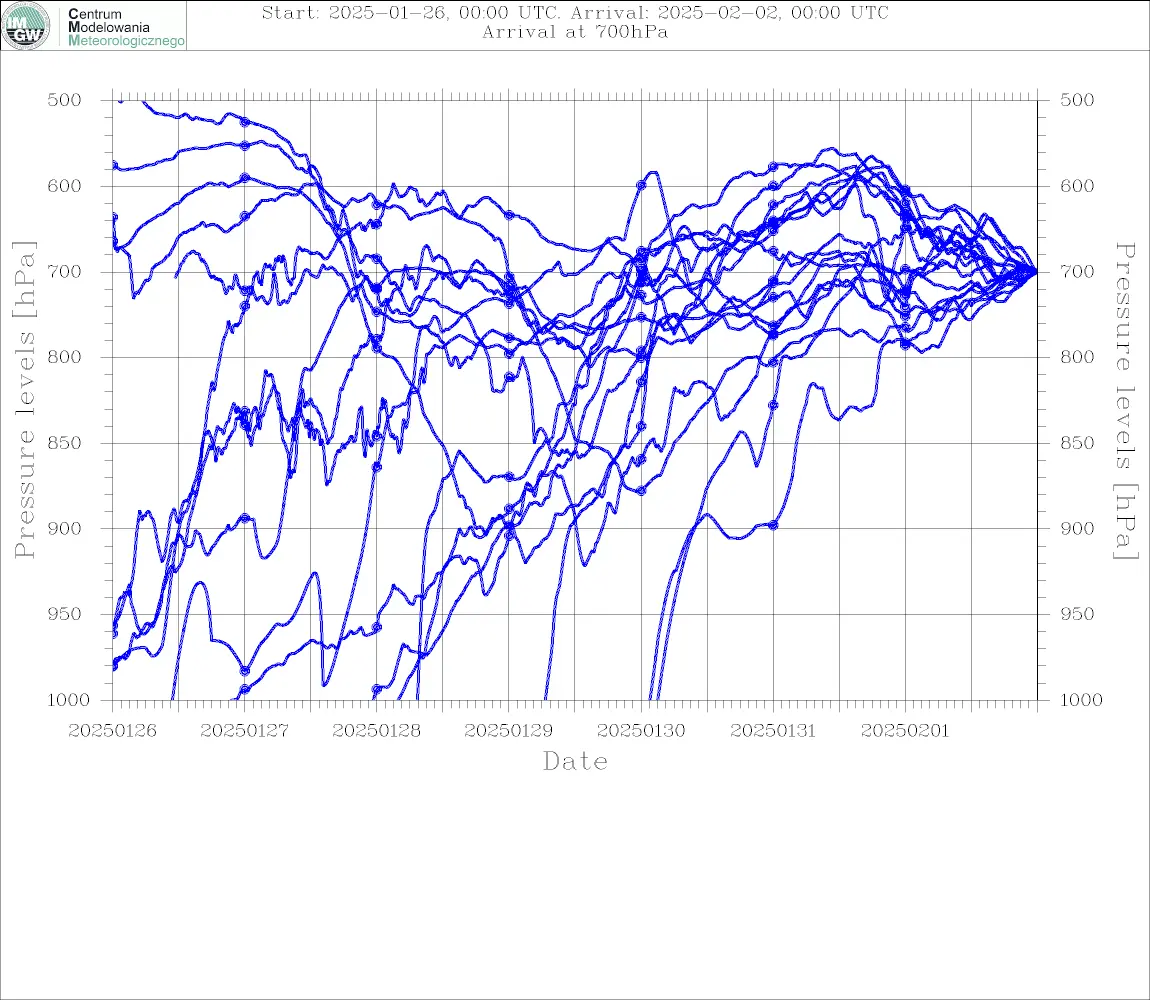Click the x-axis label 20250131

pos(773,731)
